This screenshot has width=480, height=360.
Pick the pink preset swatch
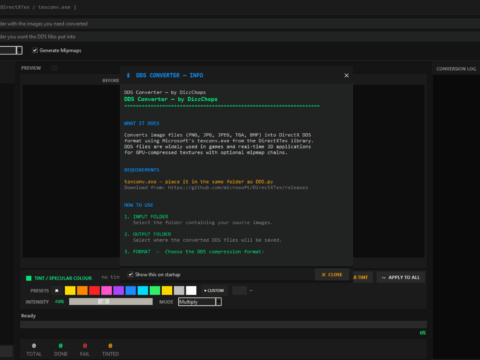[x=106, y=291]
